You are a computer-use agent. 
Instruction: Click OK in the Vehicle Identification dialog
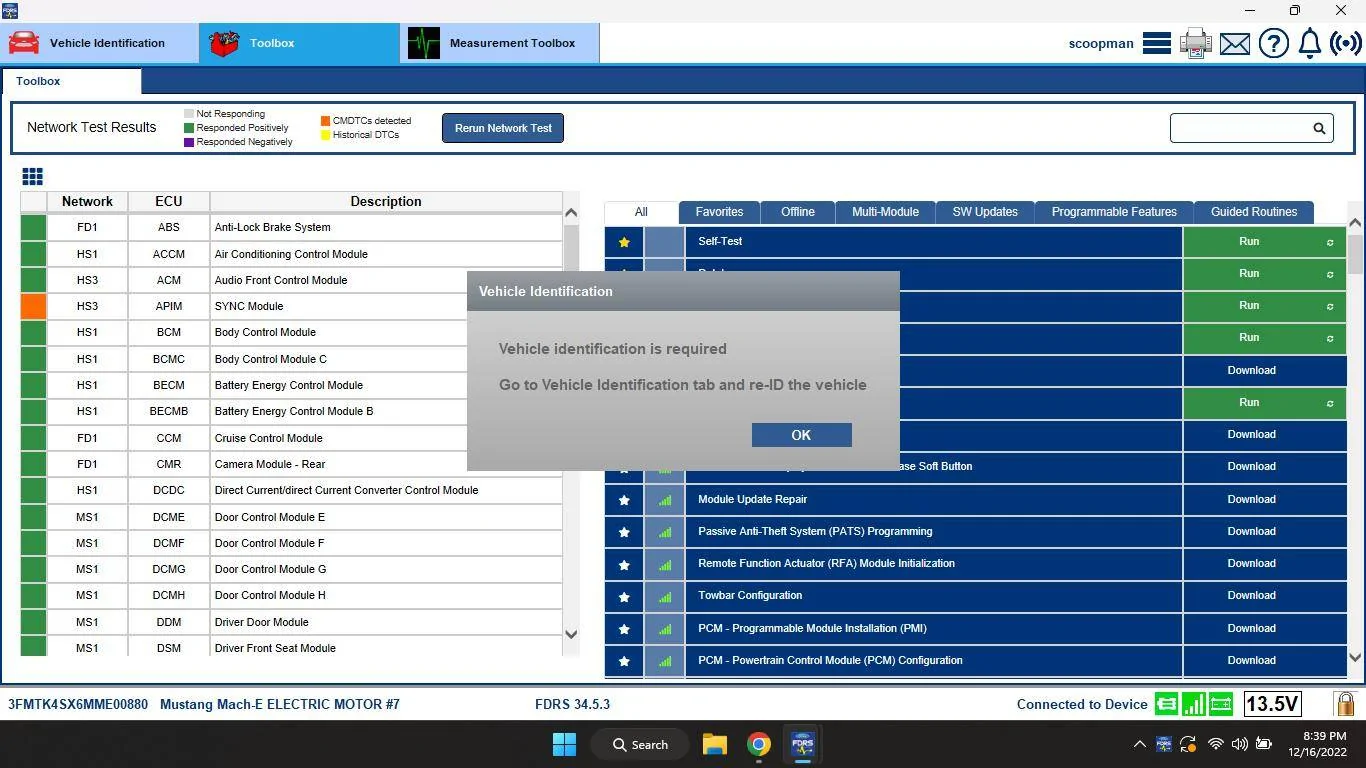click(801, 435)
